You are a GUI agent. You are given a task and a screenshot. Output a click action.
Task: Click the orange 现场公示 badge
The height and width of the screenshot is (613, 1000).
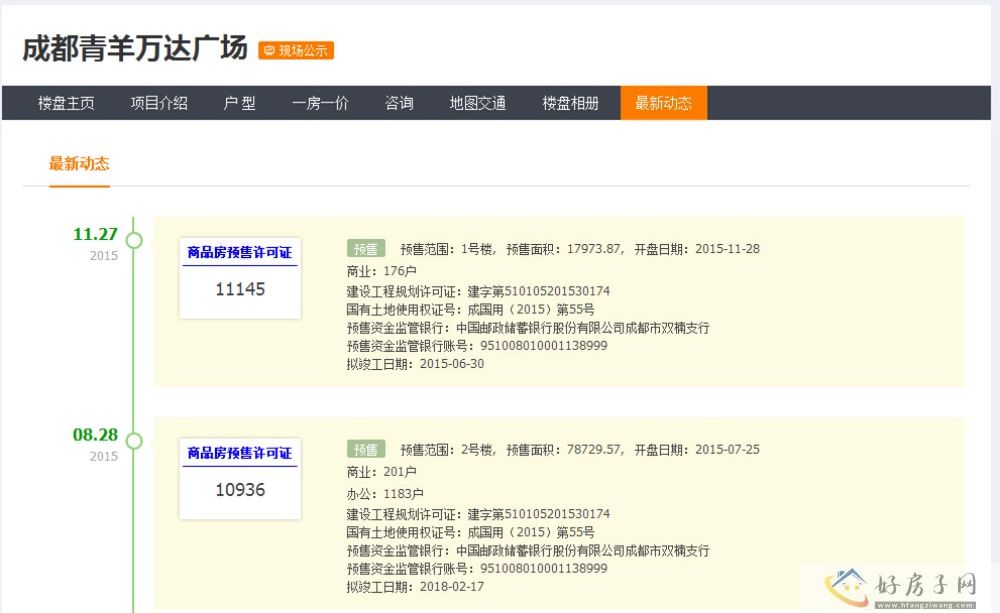296,50
